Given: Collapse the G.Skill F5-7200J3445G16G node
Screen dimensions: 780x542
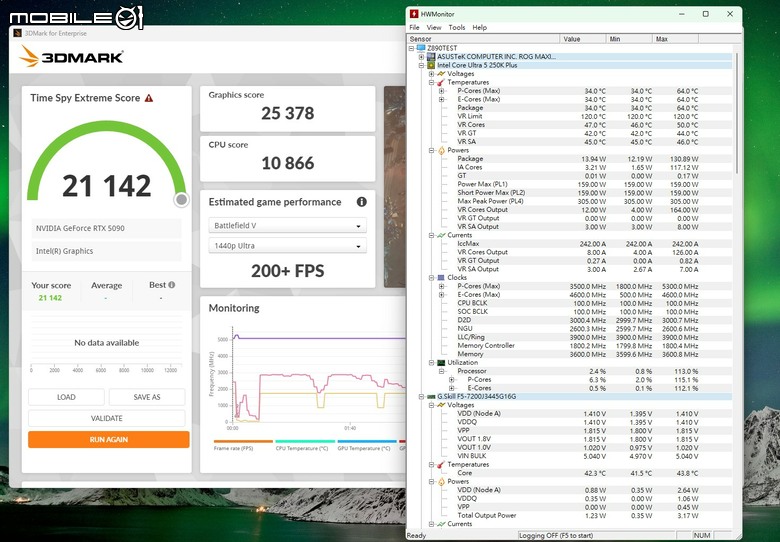Looking at the screenshot, I should tap(421, 396).
